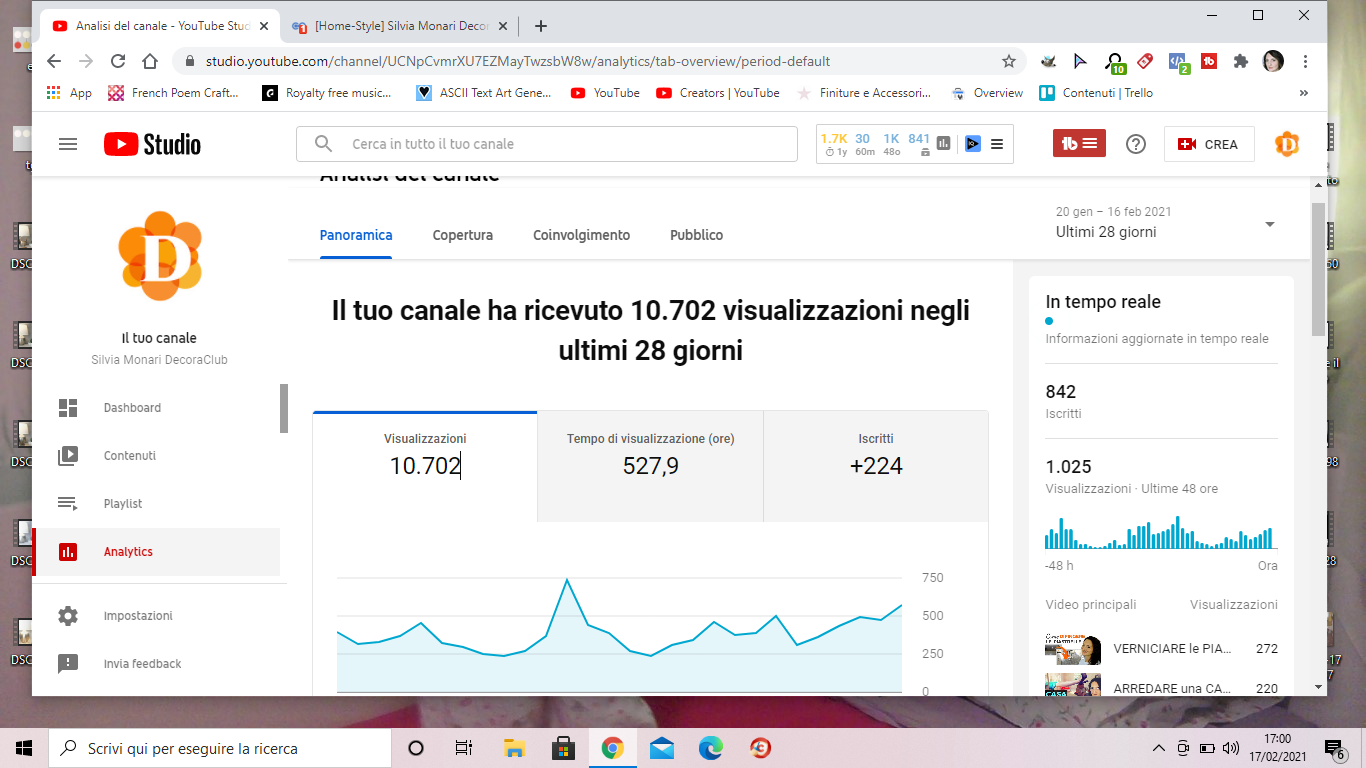Click the magnifier extension with badge 10
The width and height of the screenshot is (1366, 768).
tap(1115, 63)
